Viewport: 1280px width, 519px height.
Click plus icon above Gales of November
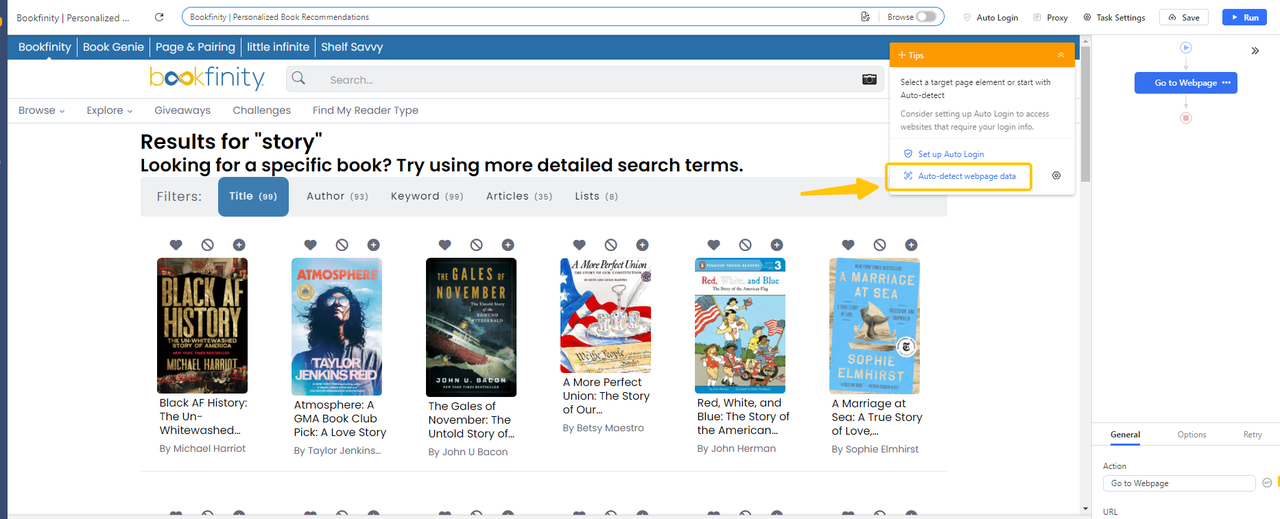point(508,244)
